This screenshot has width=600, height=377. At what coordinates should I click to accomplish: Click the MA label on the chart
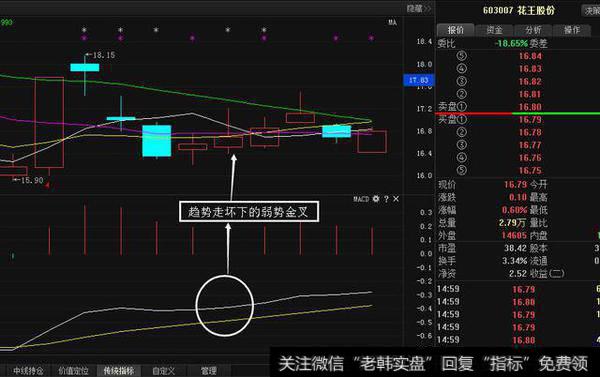click(393, 23)
